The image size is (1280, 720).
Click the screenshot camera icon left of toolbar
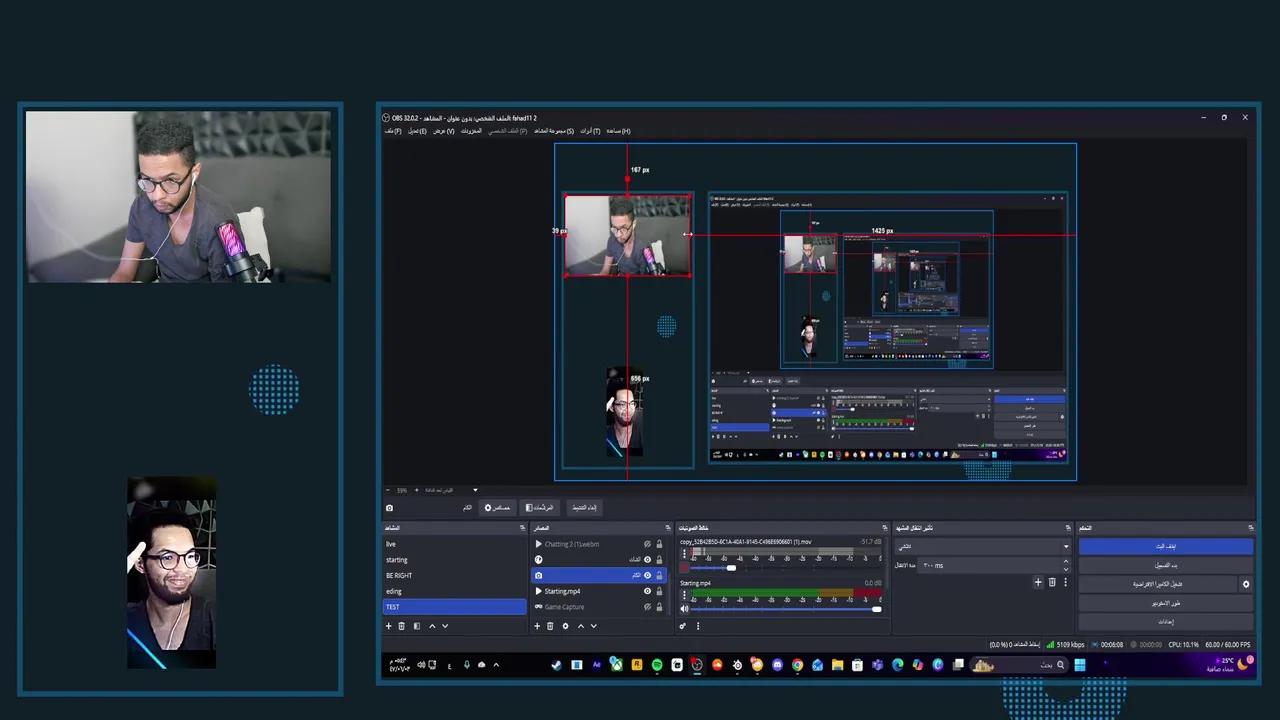[x=389, y=508]
